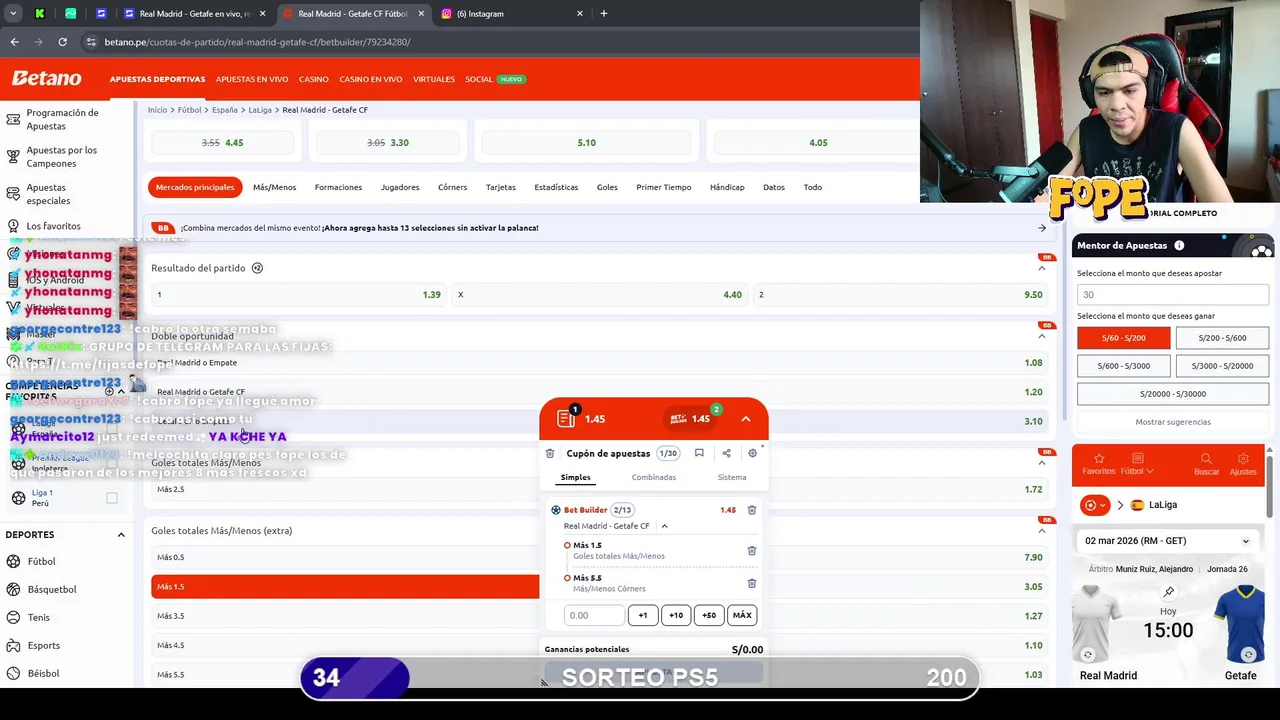Pick Real Madrid win odds 1.39
Image resolution: width=1280 pixels, height=720 pixels.
(298, 295)
